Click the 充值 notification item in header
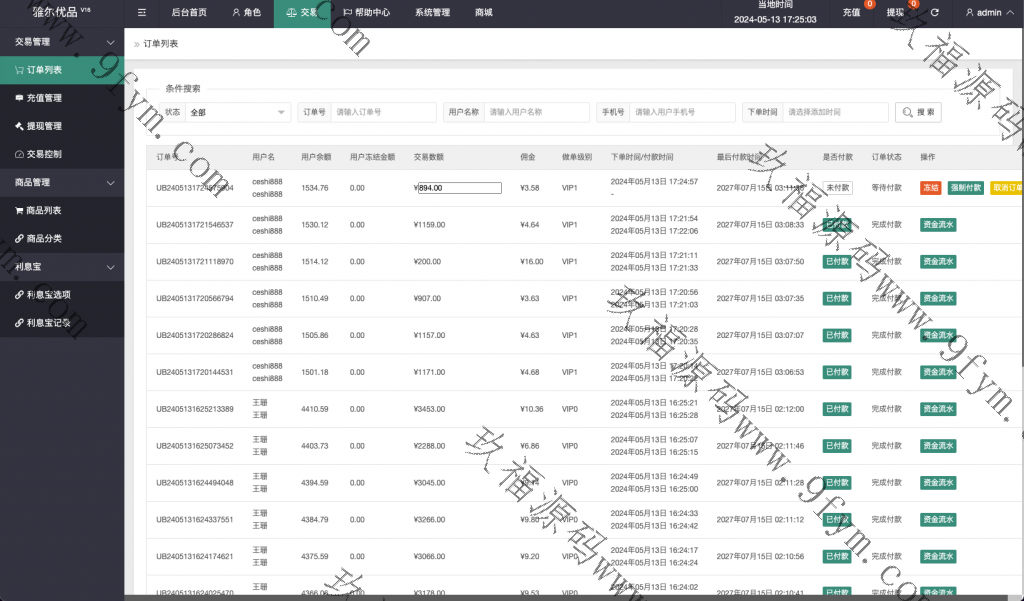The width and height of the screenshot is (1024, 601). click(x=852, y=13)
